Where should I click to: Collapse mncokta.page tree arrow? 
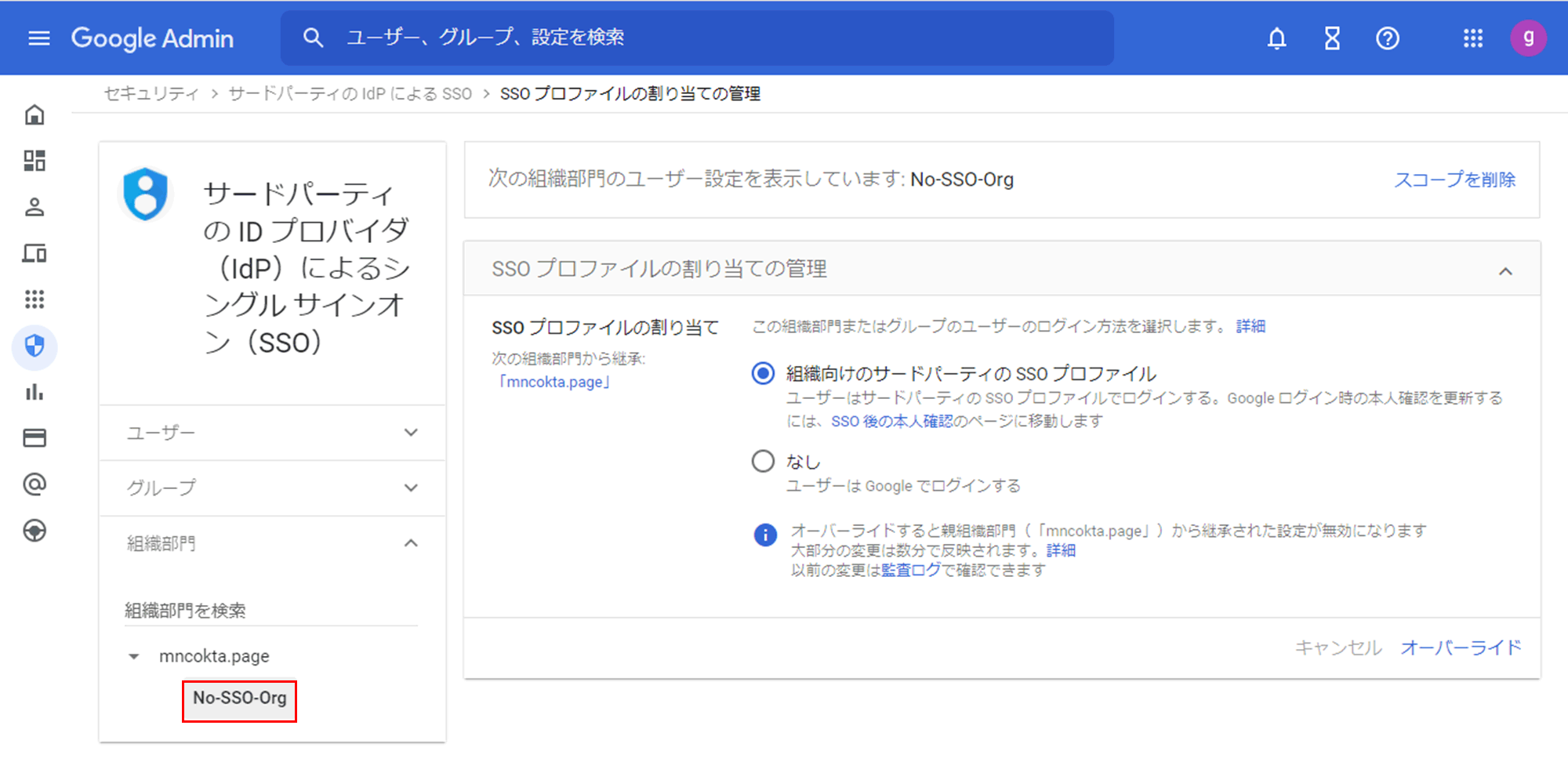click(x=134, y=657)
